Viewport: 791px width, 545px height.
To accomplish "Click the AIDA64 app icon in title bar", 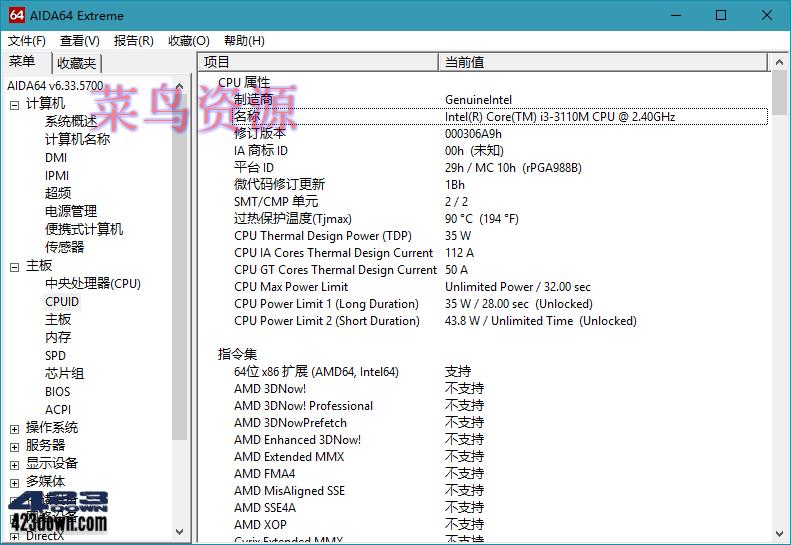I will (x=16, y=15).
